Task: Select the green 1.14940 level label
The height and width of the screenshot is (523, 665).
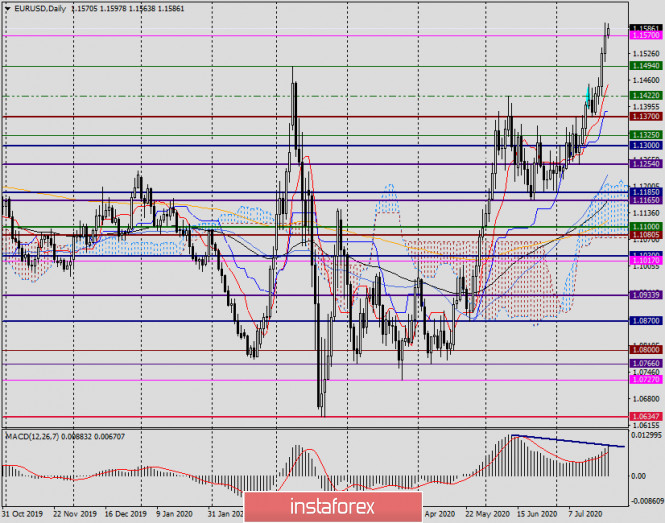Action: click(x=643, y=66)
